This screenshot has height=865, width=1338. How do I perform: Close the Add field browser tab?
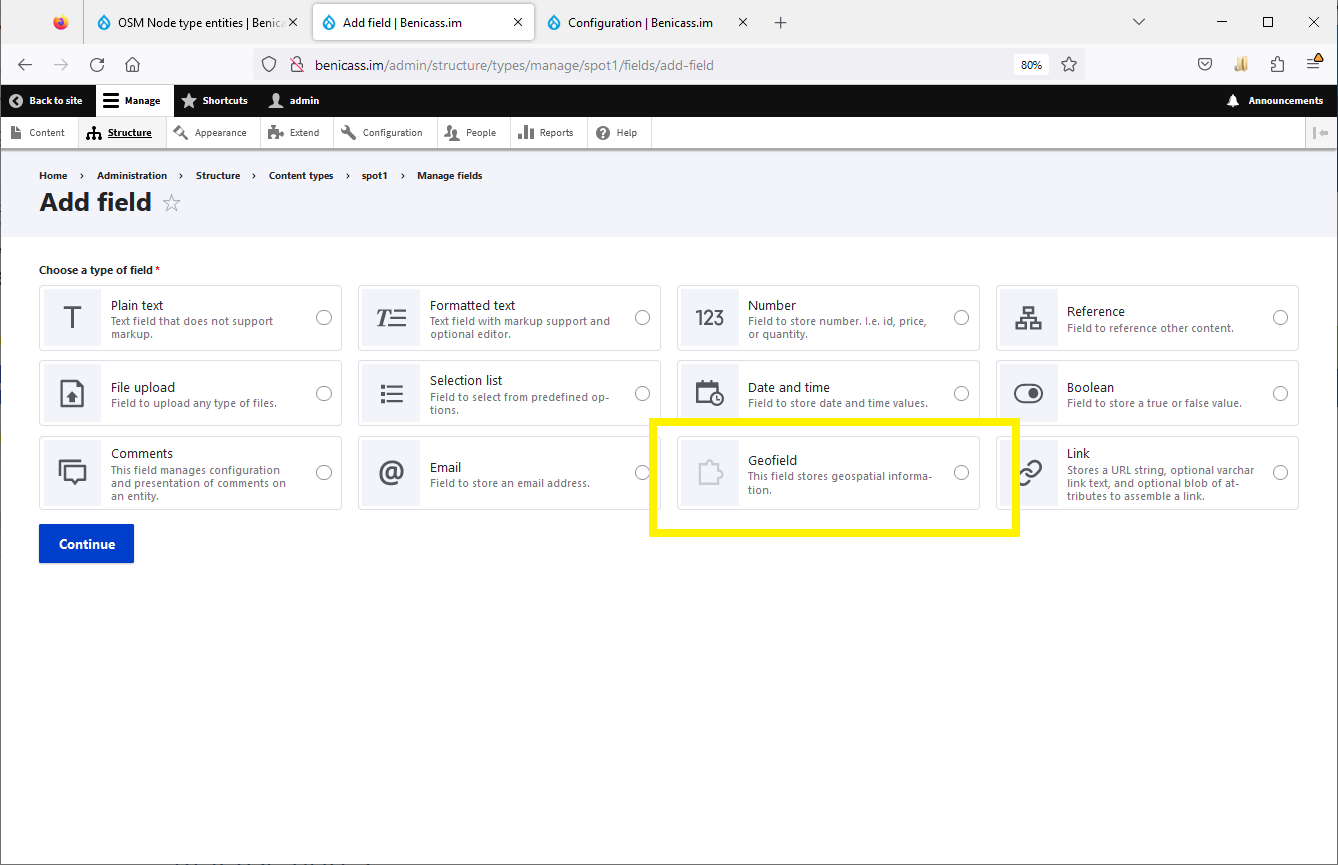tap(518, 22)
